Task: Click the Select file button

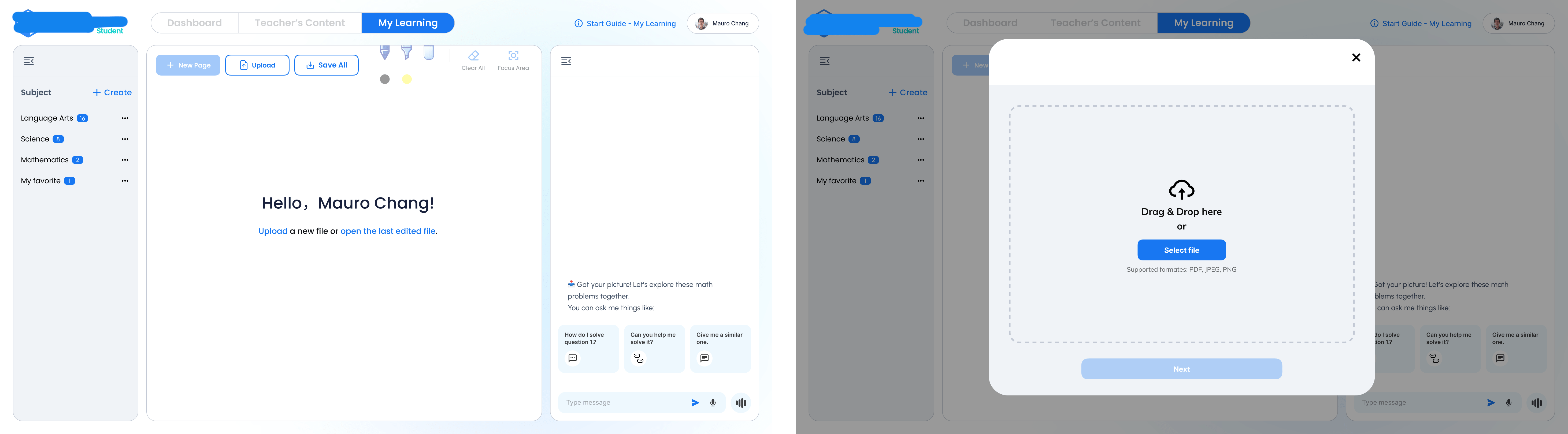Action: click(x=1181, y=250)
